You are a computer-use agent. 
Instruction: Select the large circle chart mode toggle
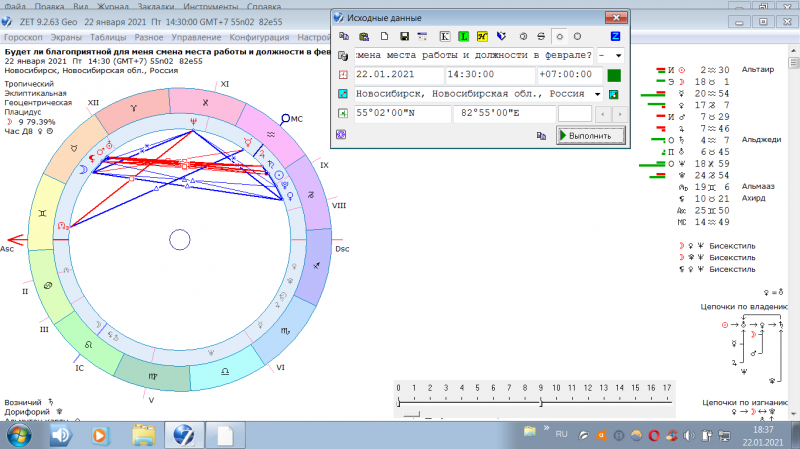[x=576, y=36]
